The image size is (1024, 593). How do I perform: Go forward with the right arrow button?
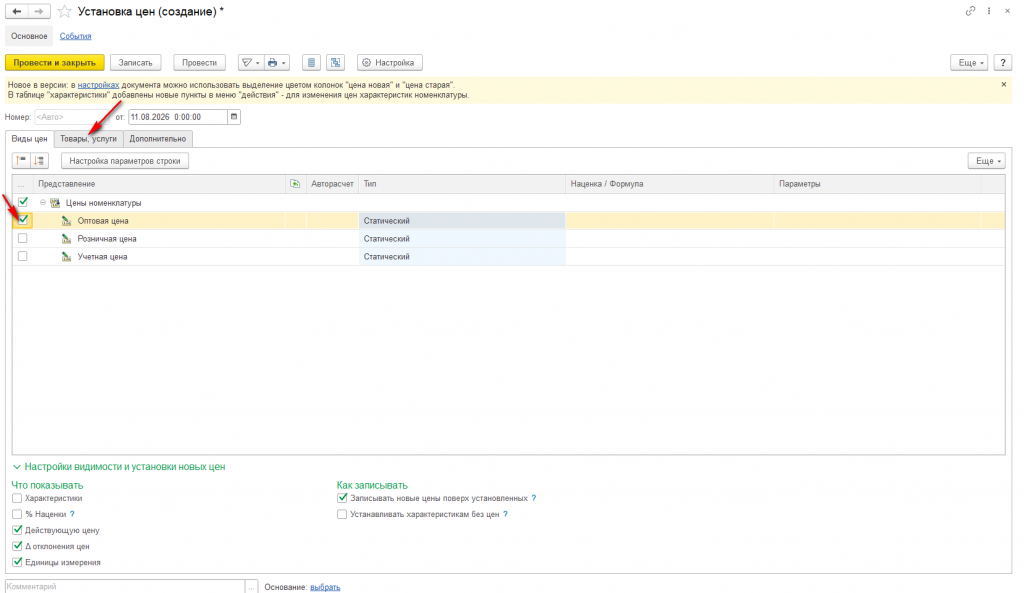(39, 11)
